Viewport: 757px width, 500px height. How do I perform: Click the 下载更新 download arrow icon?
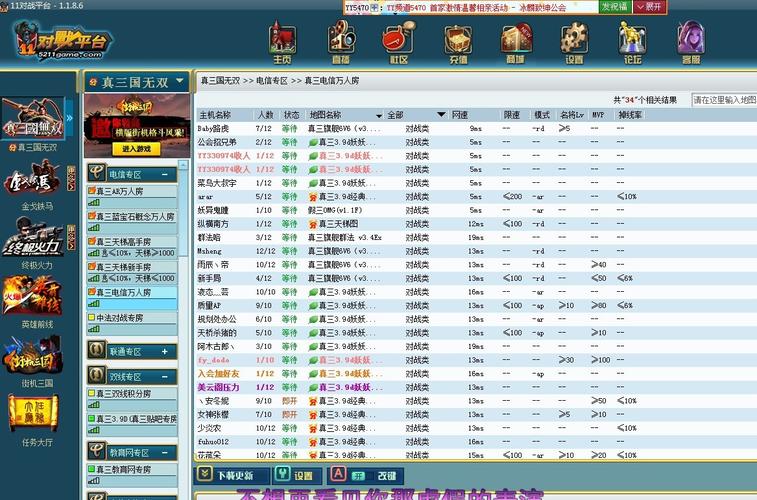(204, 474)
